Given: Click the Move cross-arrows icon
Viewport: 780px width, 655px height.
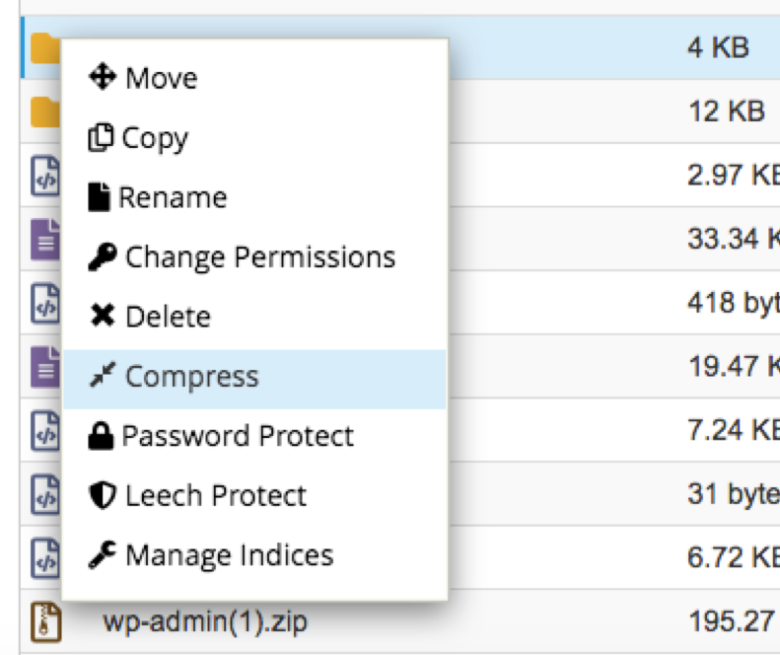Looking at the screenshot, I should [102, 77].
